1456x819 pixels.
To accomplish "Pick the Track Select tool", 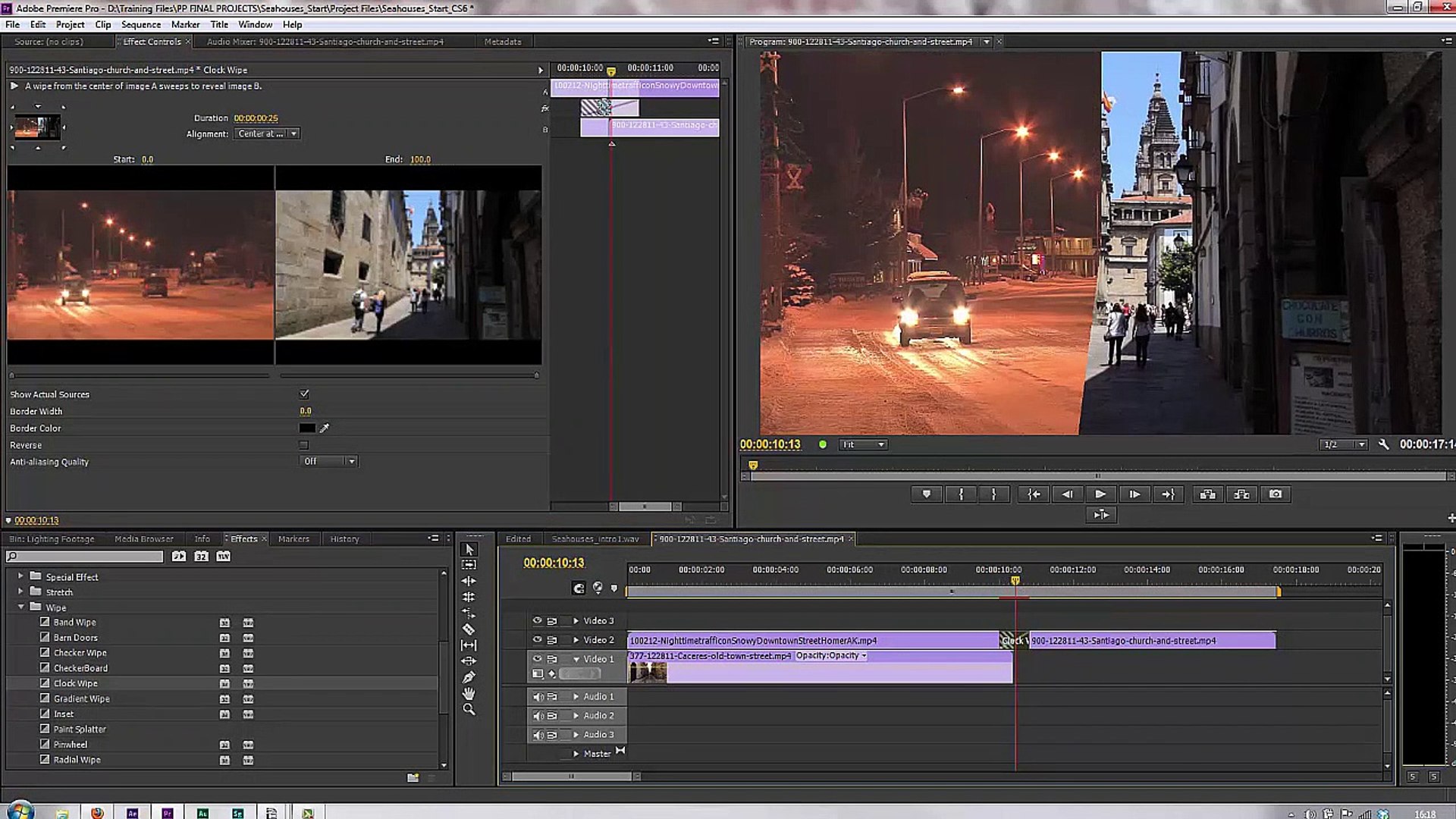I will click(x=469, y=564).
